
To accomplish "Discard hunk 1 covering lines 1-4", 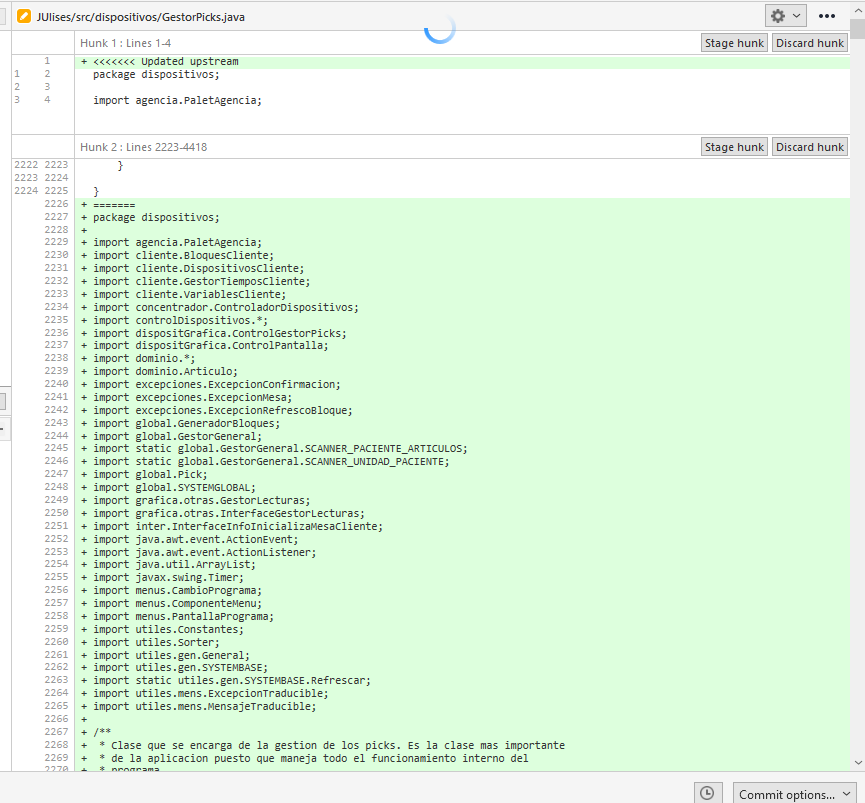I will pos(810,43).
